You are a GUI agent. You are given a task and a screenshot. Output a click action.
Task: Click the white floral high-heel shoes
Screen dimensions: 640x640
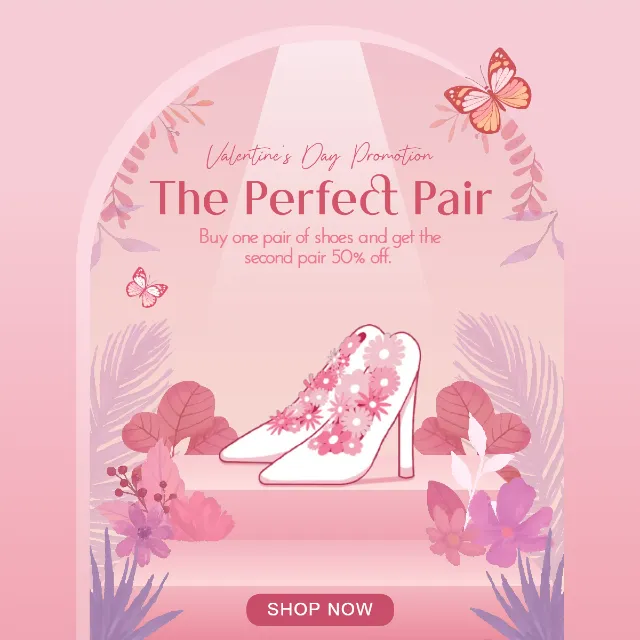320,404
